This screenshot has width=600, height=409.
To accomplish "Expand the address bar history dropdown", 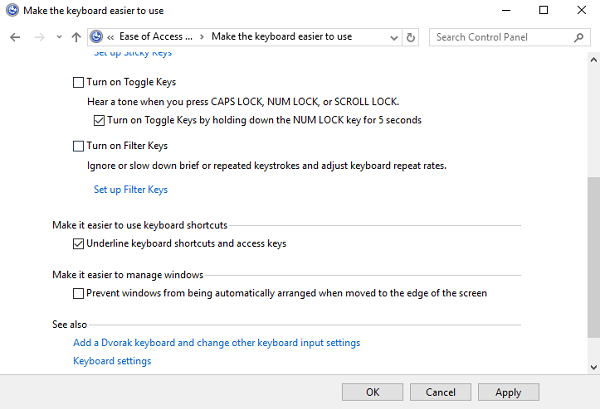I will [x=391, y=37].
